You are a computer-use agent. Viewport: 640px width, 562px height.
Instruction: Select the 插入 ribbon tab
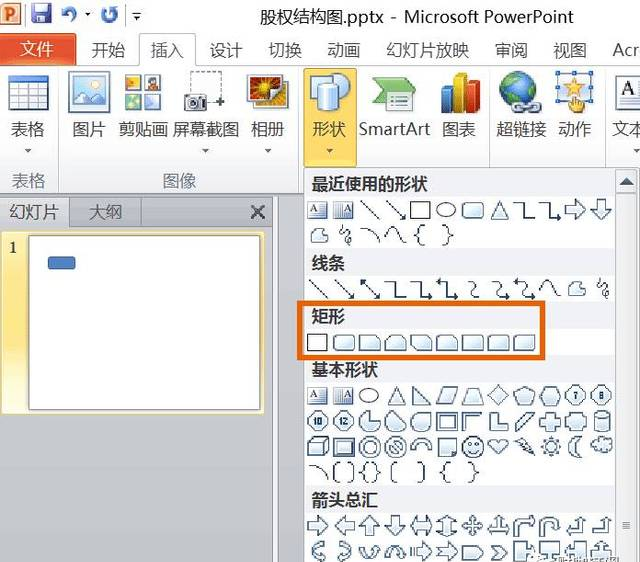pyautogui.click(x=167, y=50)
